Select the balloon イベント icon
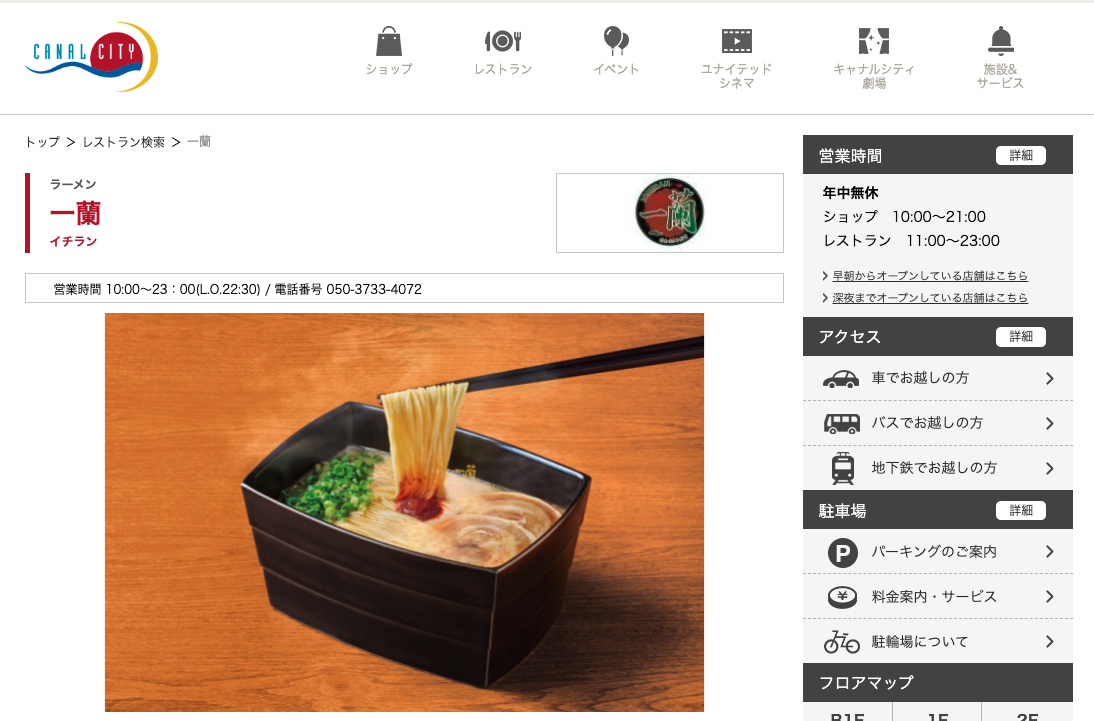This screenshot has width=1094, height=721. click(x=616, y=40)
